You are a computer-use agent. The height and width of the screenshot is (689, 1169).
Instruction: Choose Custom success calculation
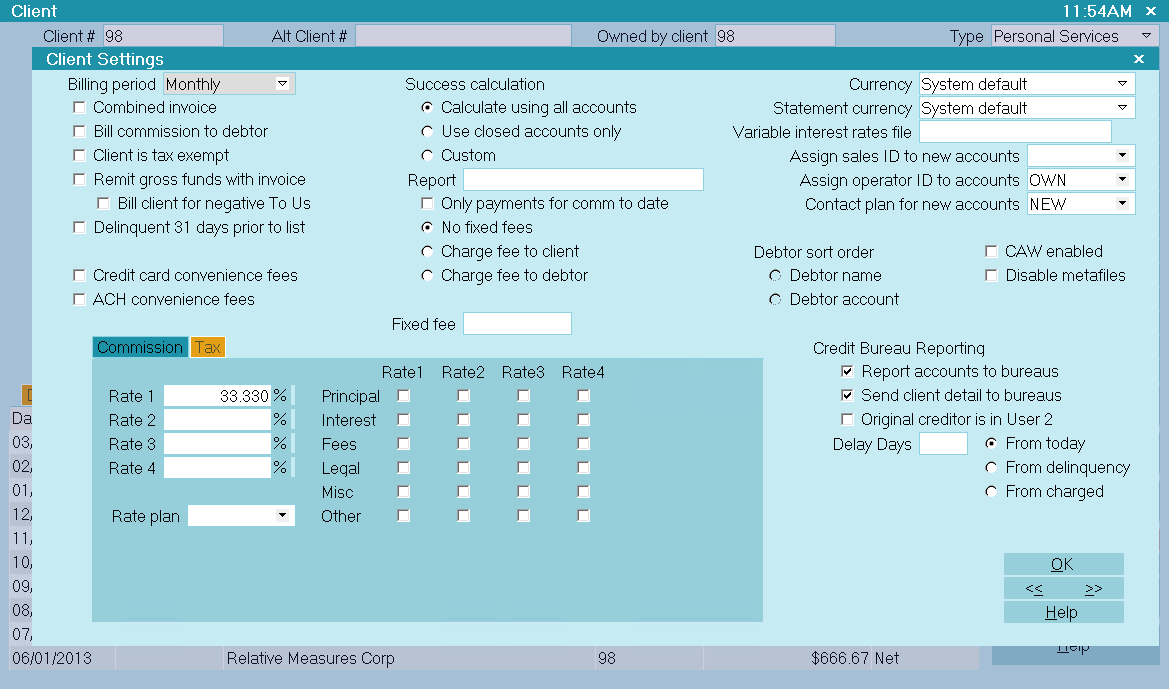427,155
